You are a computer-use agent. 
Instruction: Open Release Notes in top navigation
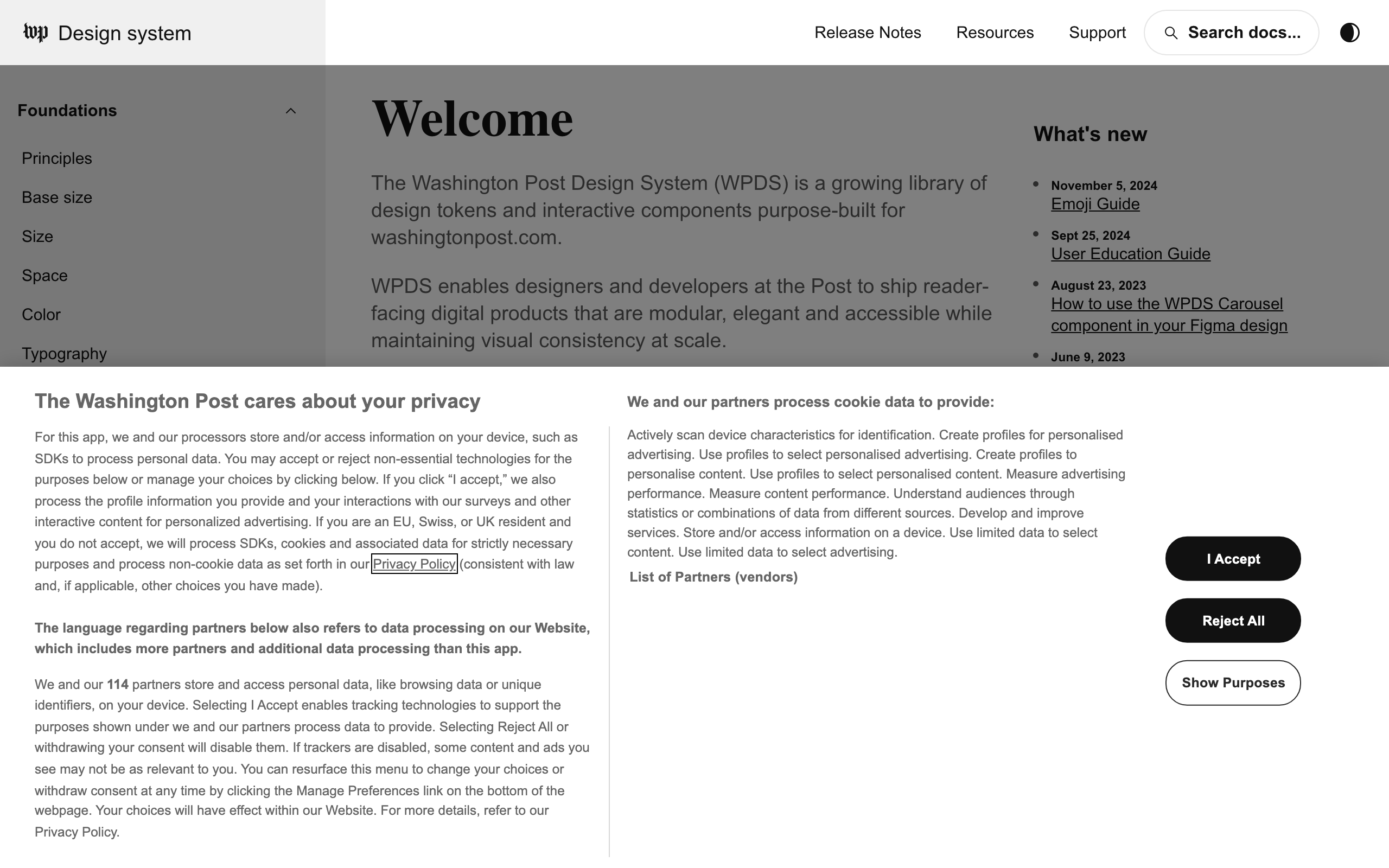(867, 33)
